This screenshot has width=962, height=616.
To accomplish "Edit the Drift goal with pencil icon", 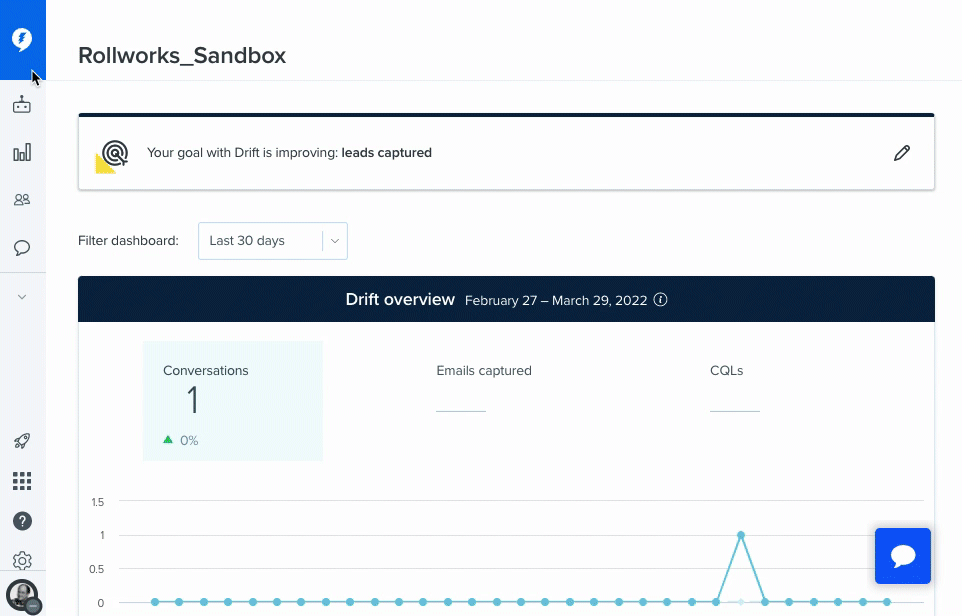I will (902, 153).
